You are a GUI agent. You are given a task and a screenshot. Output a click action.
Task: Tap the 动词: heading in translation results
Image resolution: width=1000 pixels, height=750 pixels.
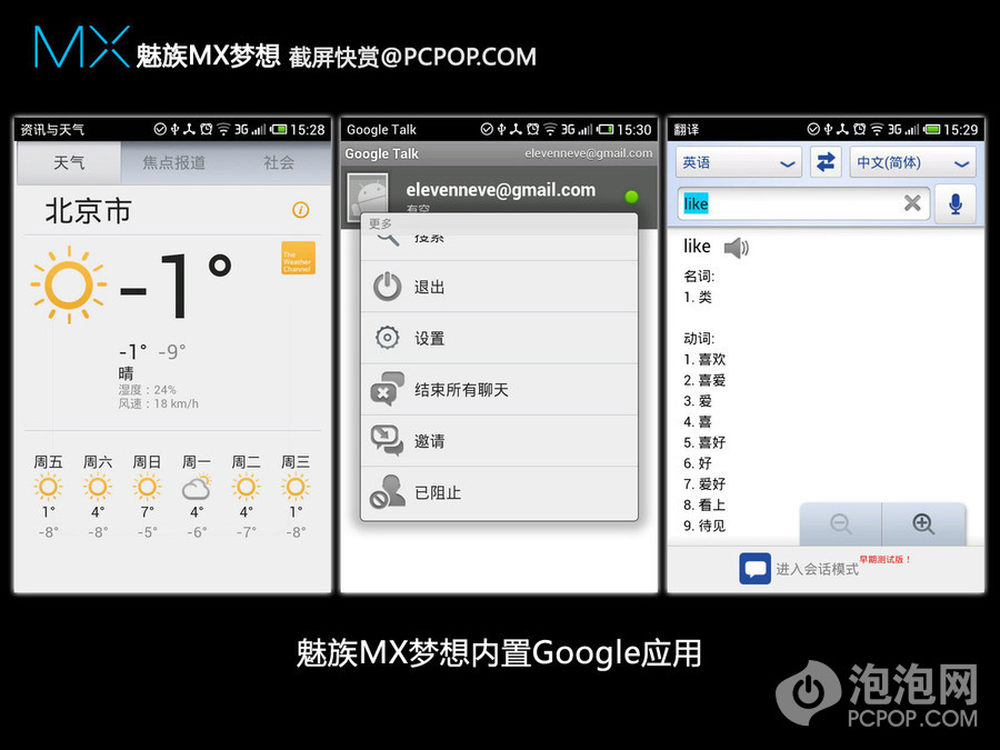pyautogui.click(x=699, y=338)
